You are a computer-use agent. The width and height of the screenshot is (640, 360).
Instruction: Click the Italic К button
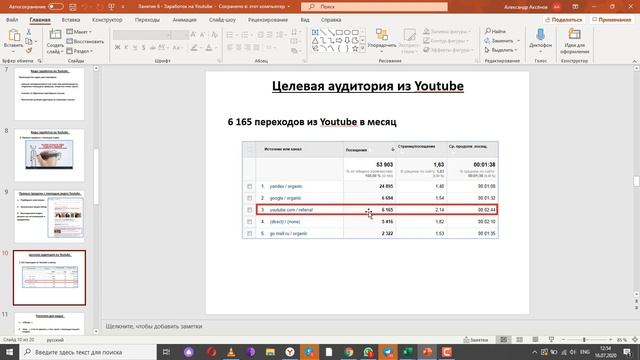[126, 48]
